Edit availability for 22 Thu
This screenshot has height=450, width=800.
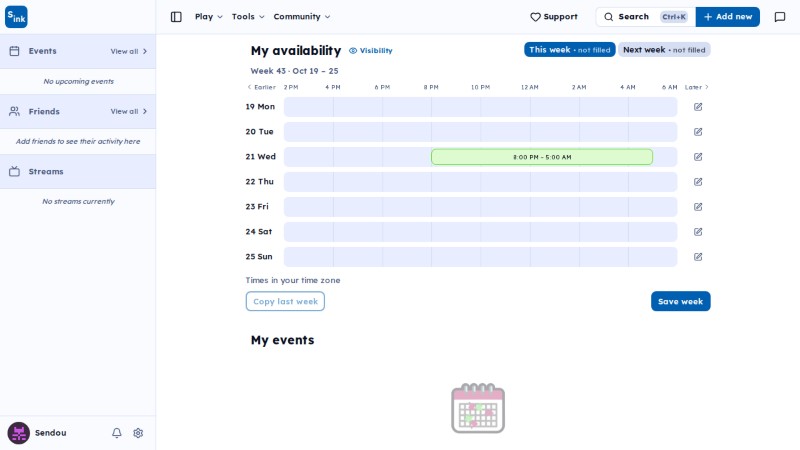pos(698,182)
